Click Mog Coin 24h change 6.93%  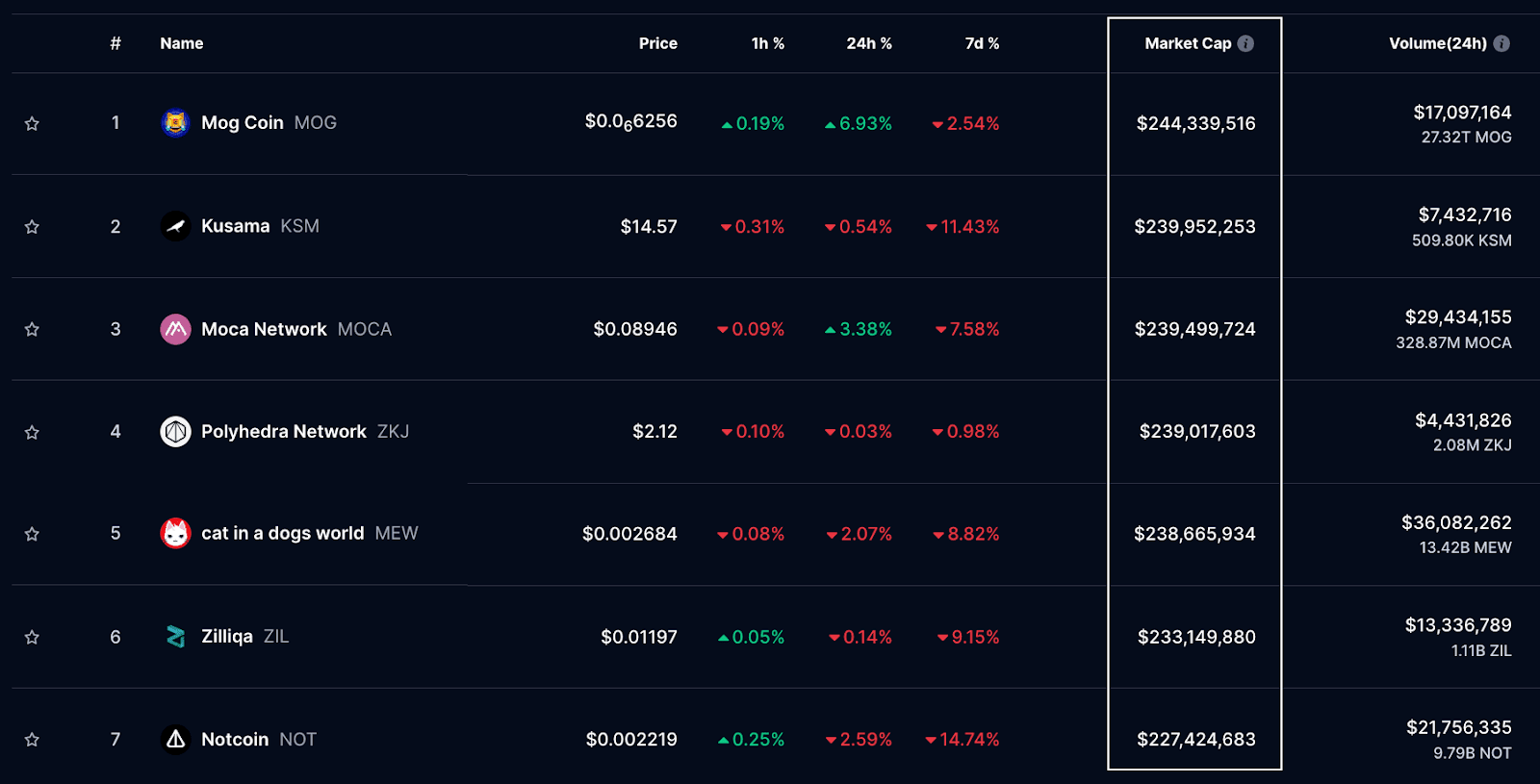click(x=859, y=123)
